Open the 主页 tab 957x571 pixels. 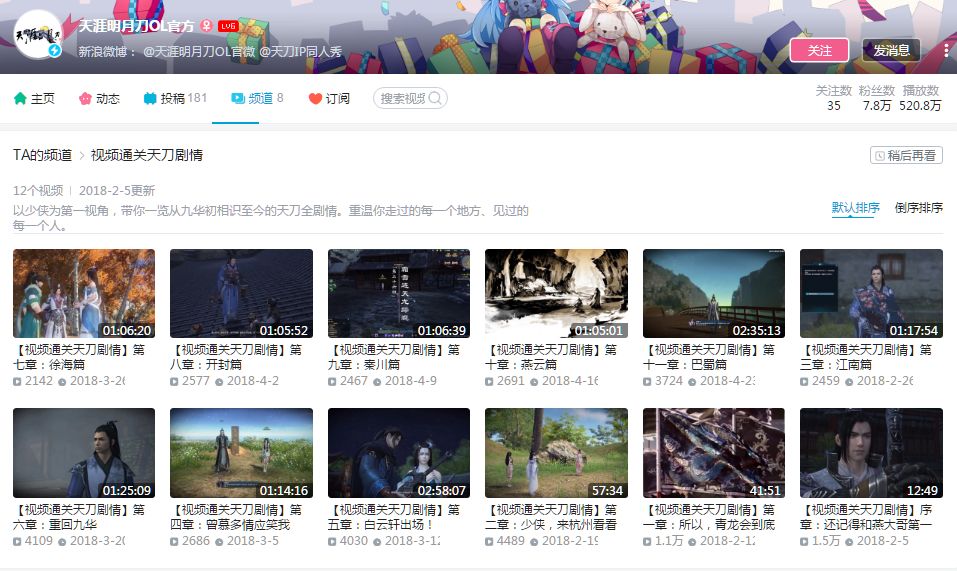coord(34,98)
